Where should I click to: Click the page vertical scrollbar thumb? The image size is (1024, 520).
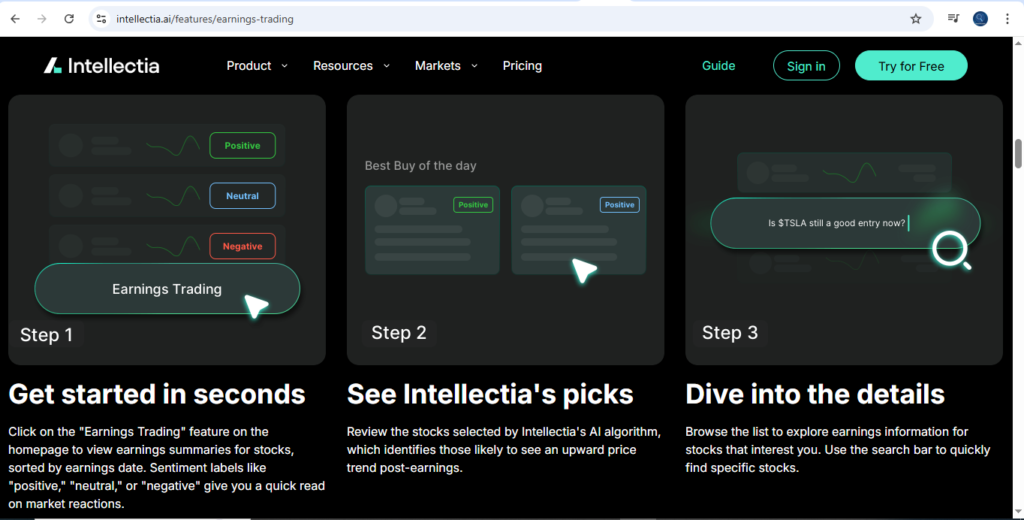1017,154
